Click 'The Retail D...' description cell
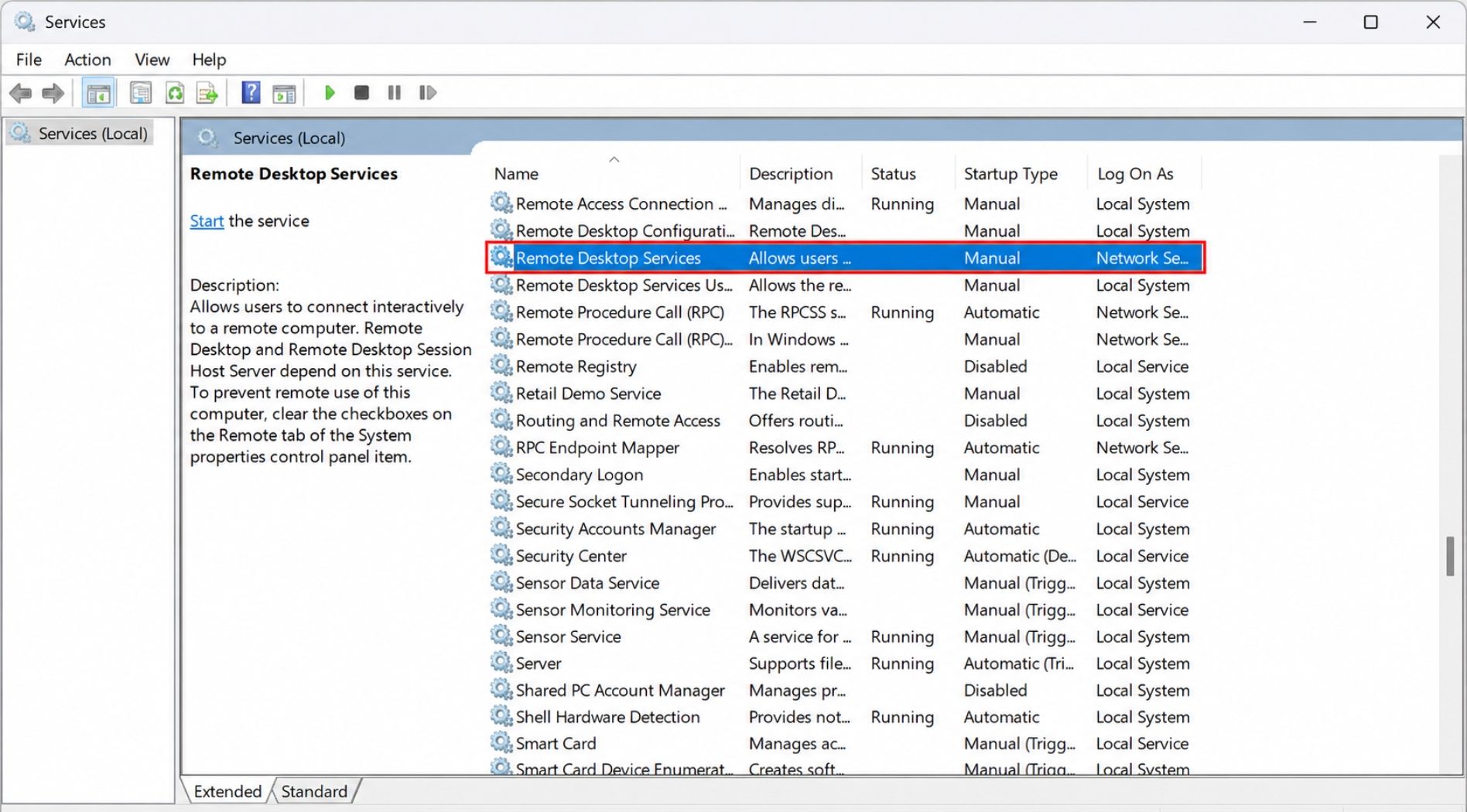The height and width of the screenshot is (812, 1467). 797,394
